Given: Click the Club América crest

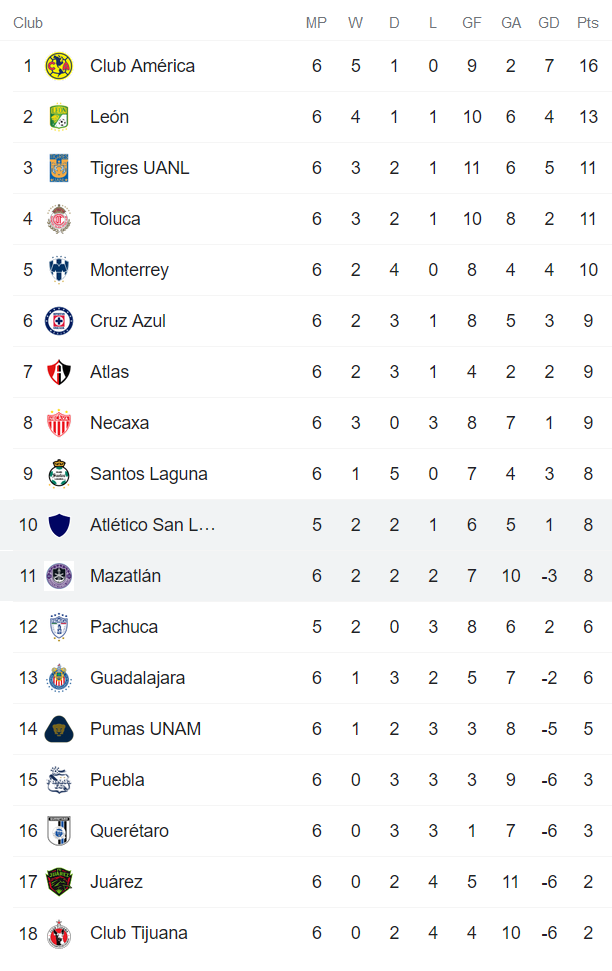Looking at the screenshot, I should pos(58,65).
